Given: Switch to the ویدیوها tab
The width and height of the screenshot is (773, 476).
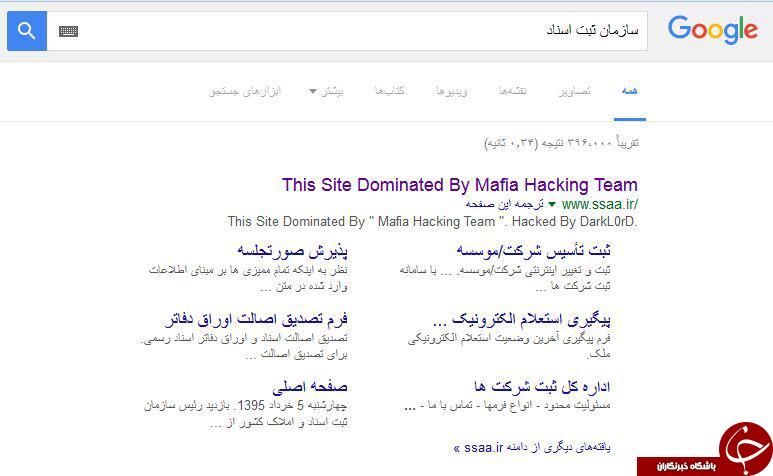Looking at the screenshot, I should click(452, 91).
